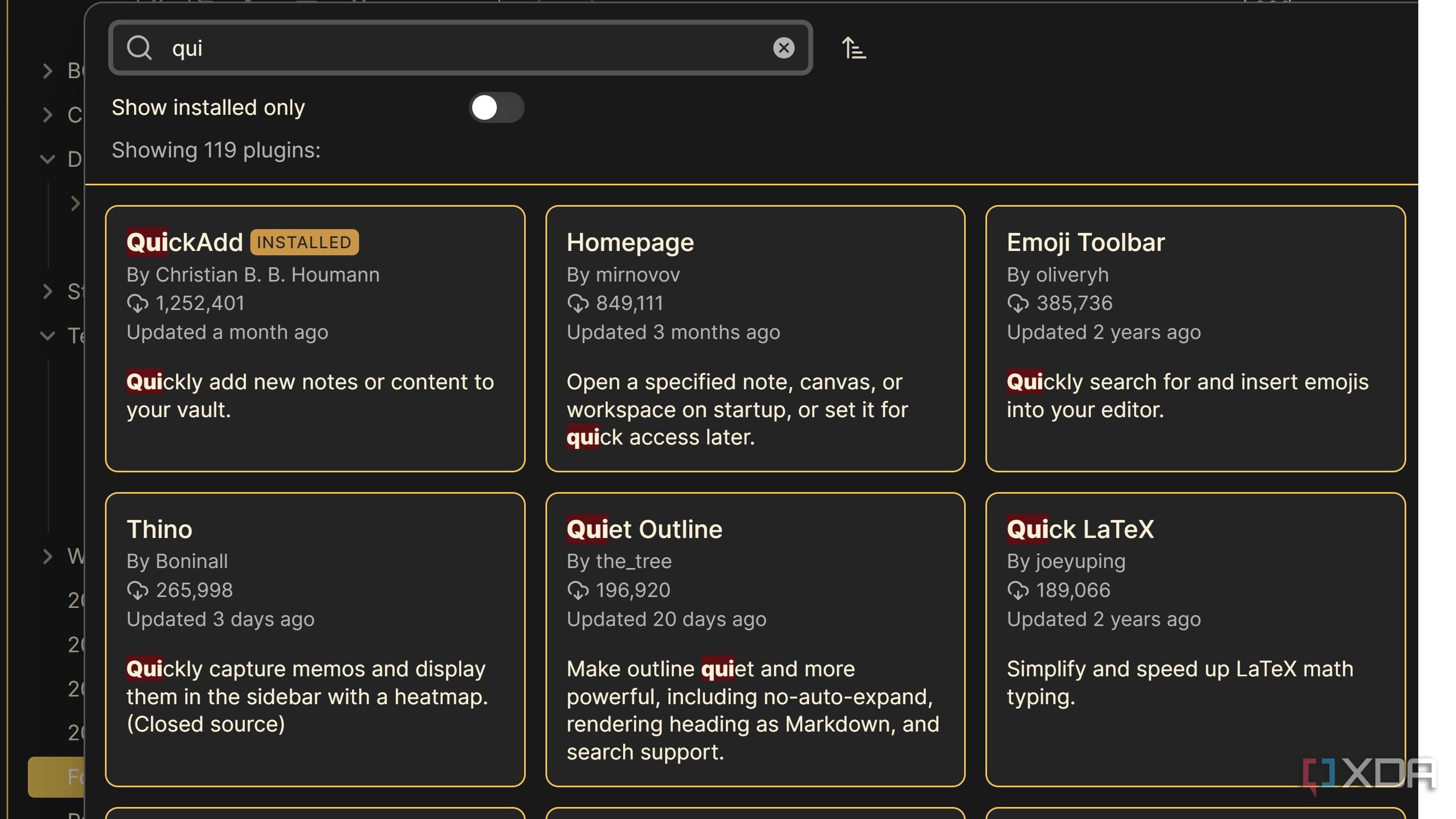The width and height of the screenshot is (1456, 819).
Task: Click Updated 3 days ago on Thino
Action: (220, 619)
